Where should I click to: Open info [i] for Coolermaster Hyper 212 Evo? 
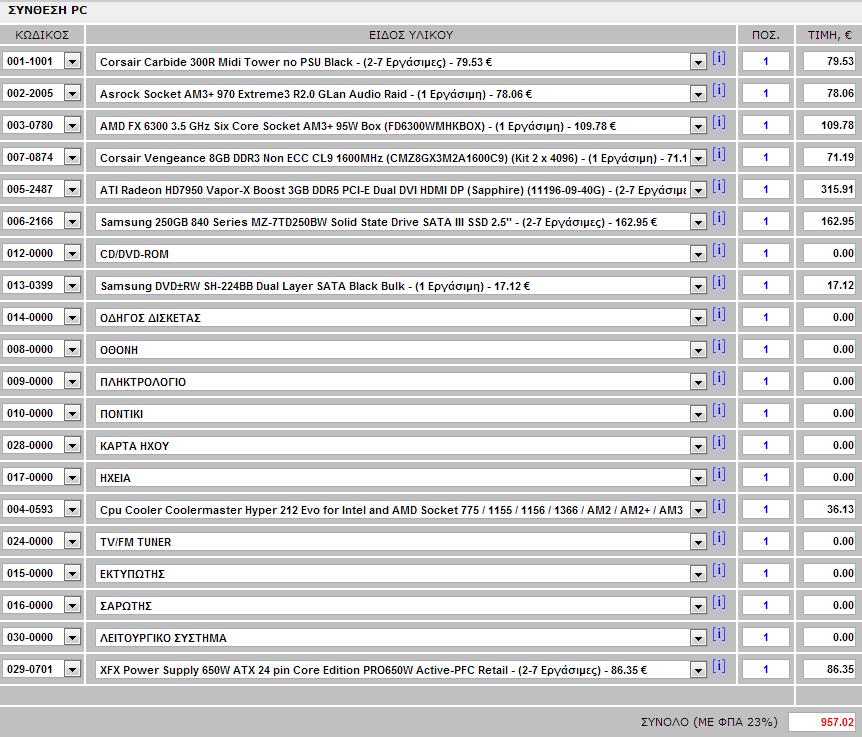pyautogui.click(x=719, y=506)
